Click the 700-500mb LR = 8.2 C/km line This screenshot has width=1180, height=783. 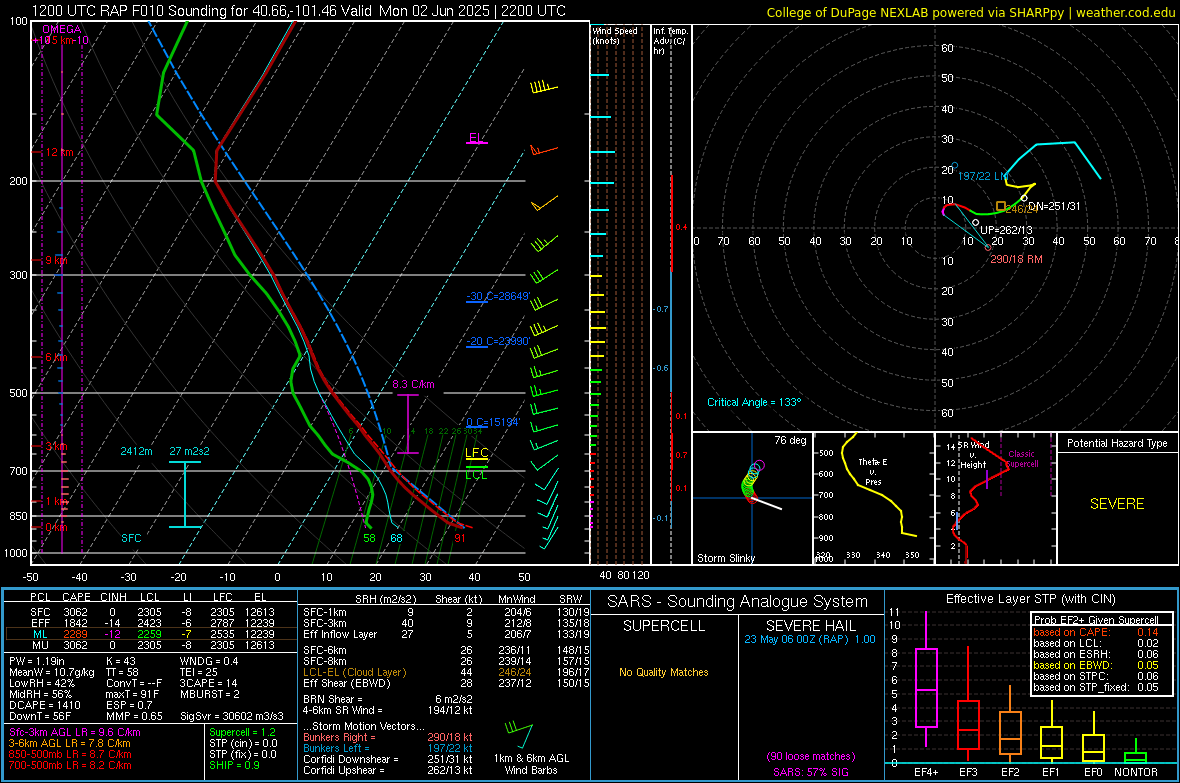[x=70, y=765]
